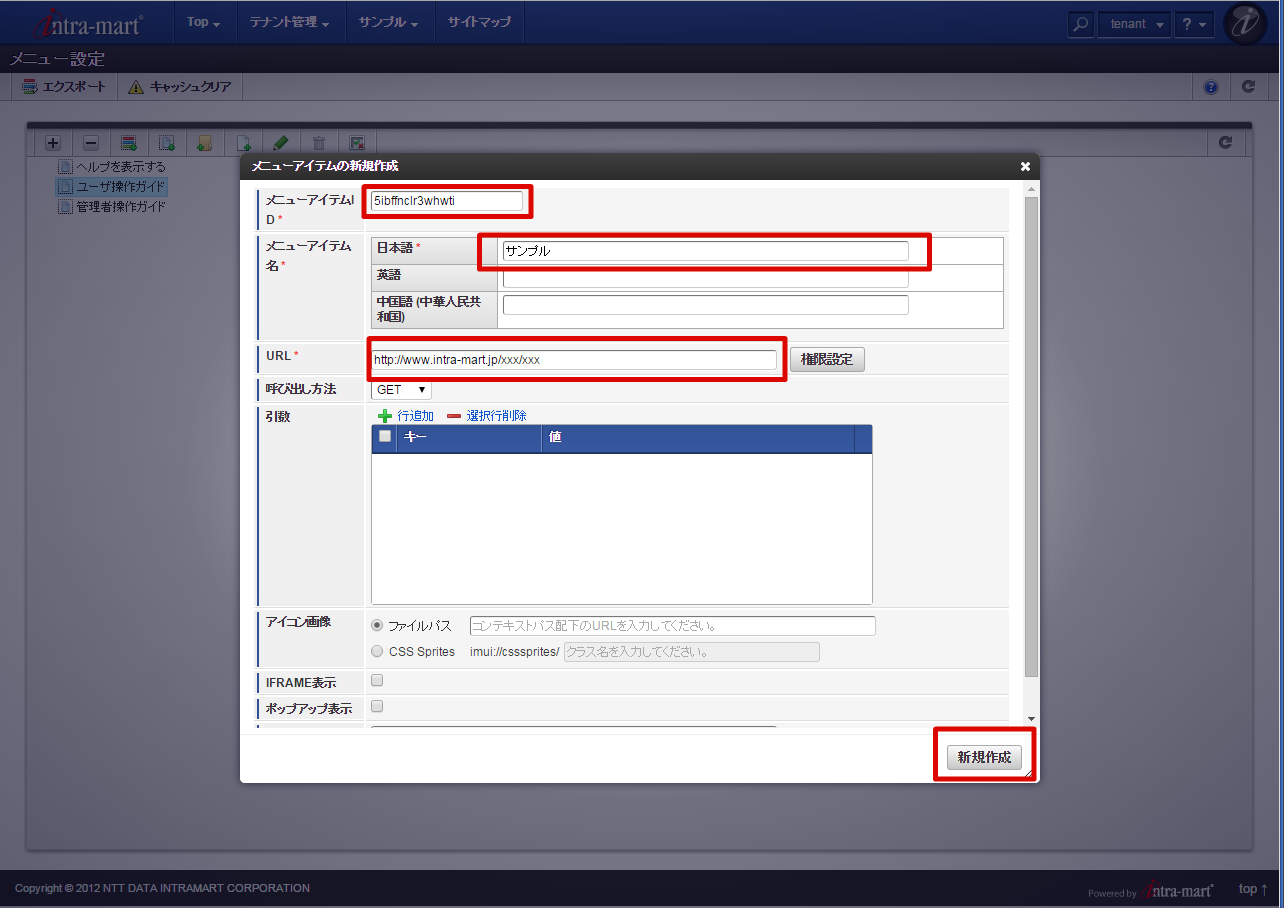The height and width of the screenshot is (908, 1284).
Task: Click the top ↑ link in footer
Action: (x=1253, y=889)
